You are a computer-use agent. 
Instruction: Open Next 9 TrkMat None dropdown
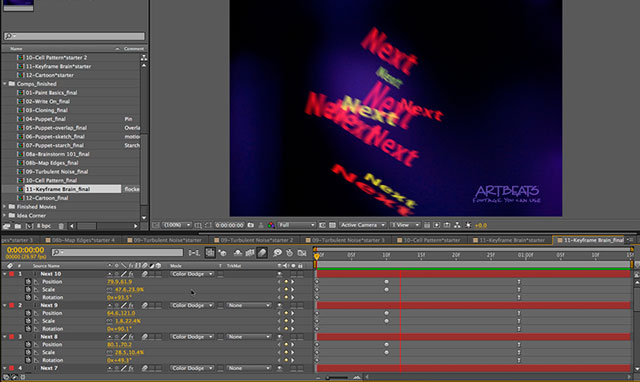pos(249,305)
